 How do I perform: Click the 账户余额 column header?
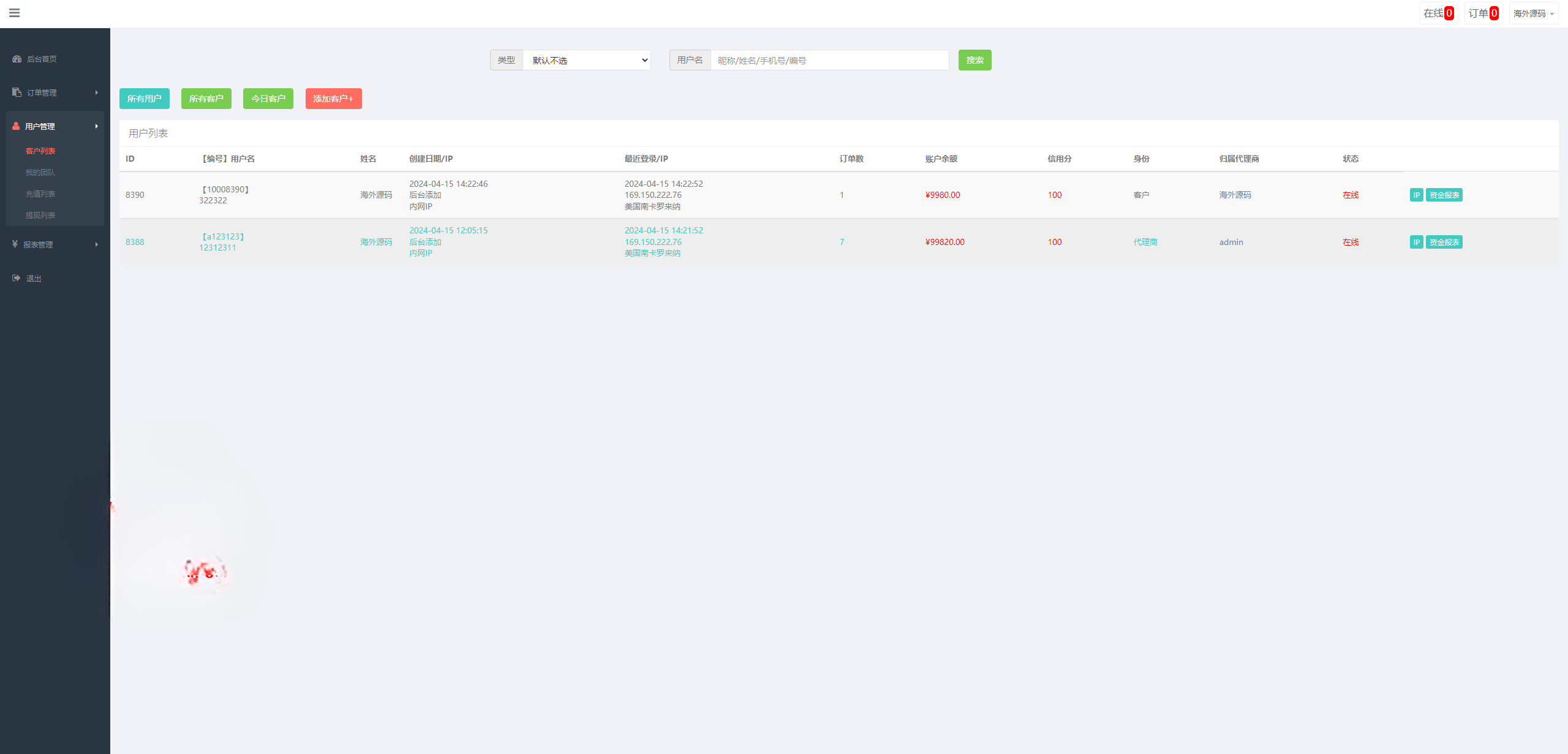click(941, 159)
